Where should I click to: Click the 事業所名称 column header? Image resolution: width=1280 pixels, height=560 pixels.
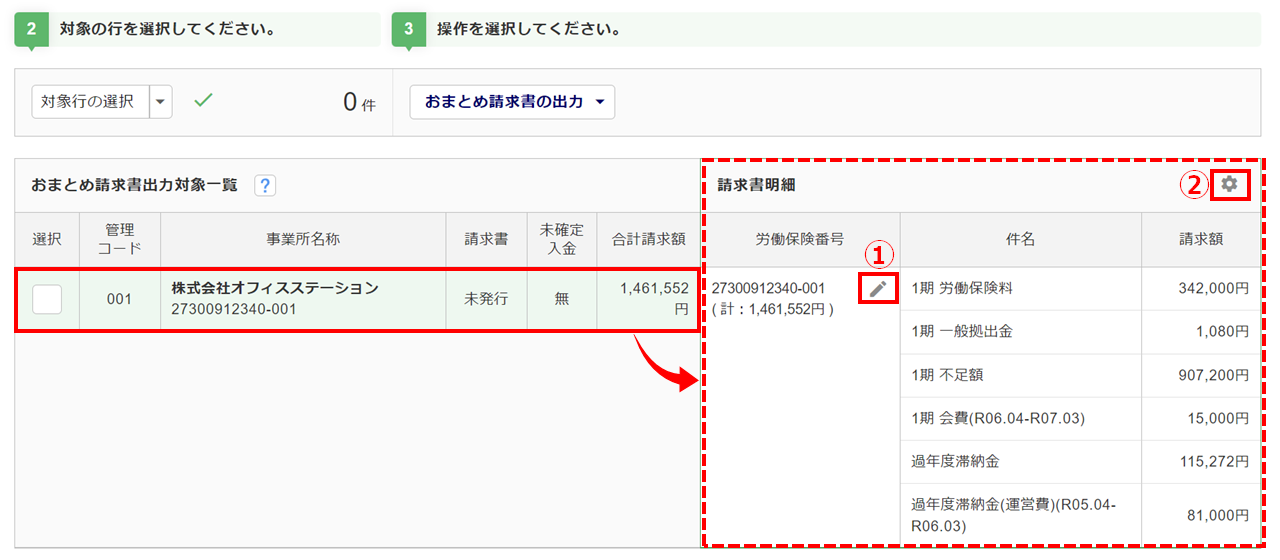click(x=303, y=239)
